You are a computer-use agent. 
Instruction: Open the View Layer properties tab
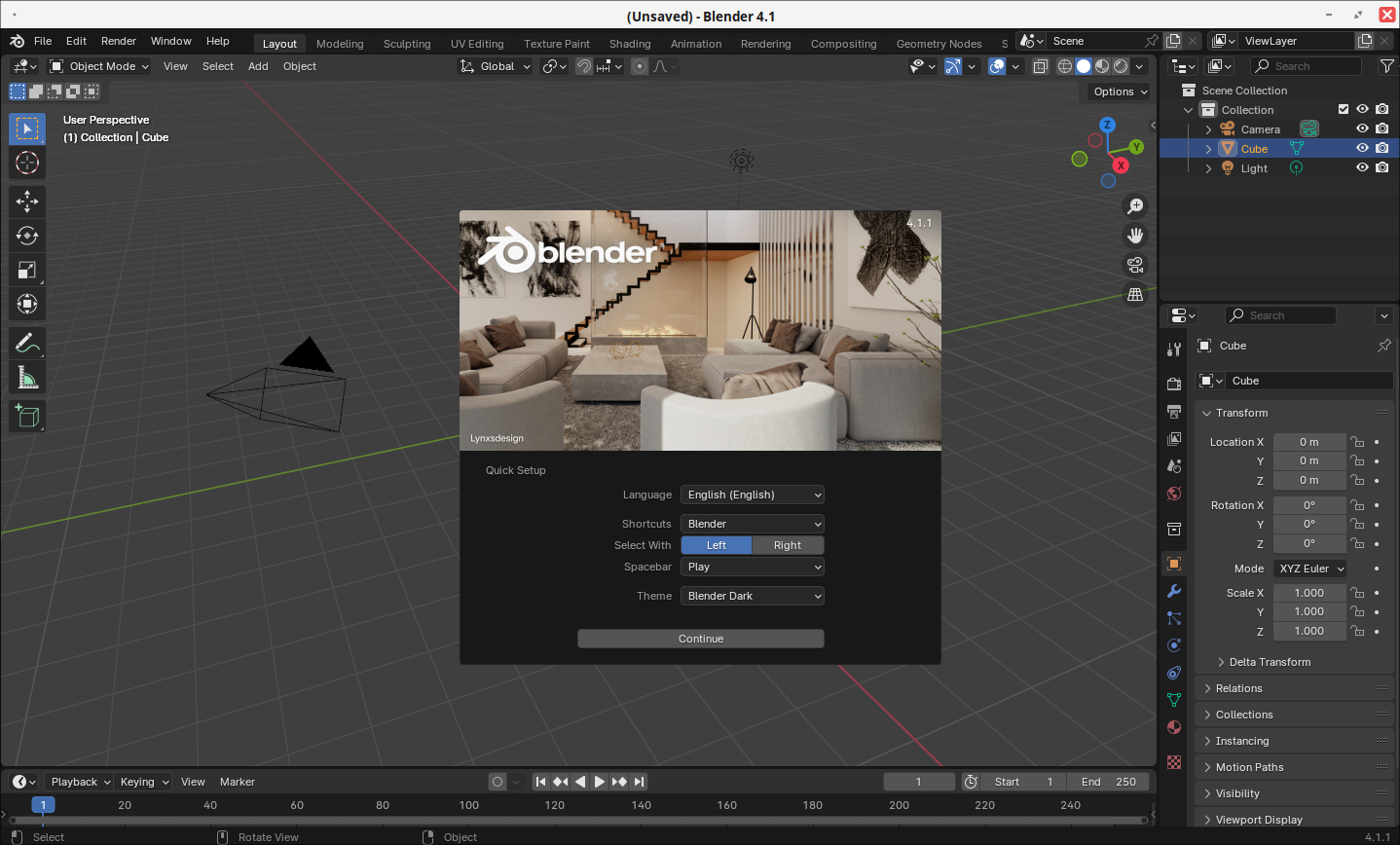point(1174,438)
